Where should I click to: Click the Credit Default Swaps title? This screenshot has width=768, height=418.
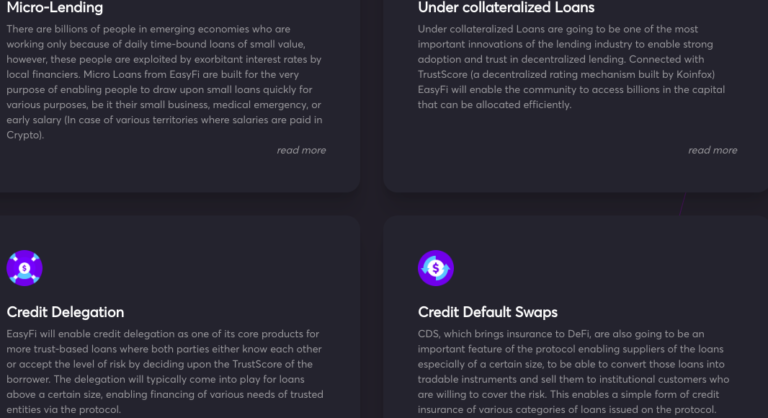click(x=488, y=312)
